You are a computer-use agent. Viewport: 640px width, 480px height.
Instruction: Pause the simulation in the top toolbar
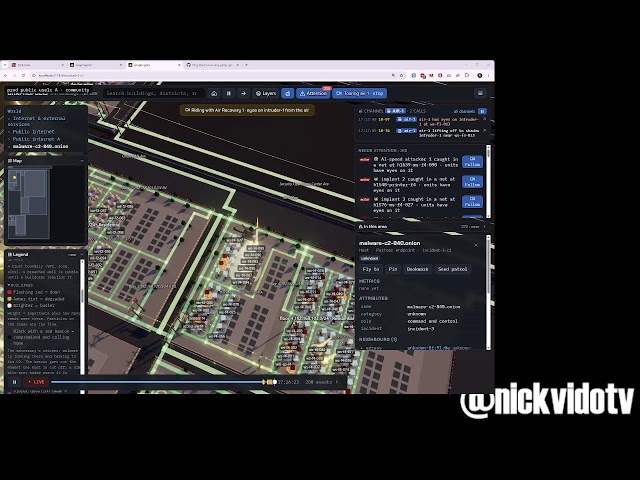pyautogui.click(x=229, y=93)
